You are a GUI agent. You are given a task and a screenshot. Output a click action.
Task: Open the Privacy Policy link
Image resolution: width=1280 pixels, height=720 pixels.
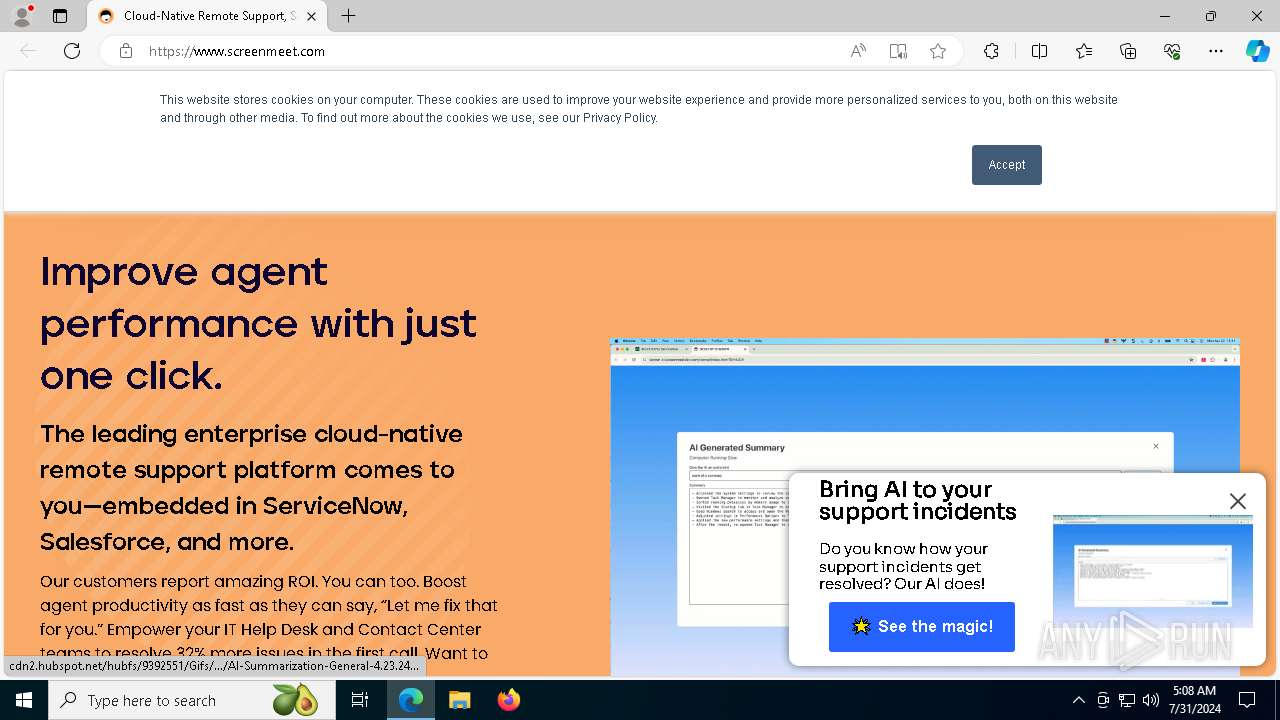(619, 118)
